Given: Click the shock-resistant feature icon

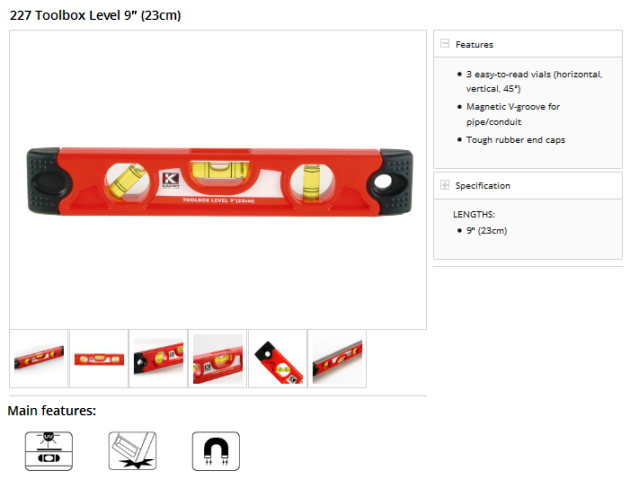Looking at the screenshot, I should [133, 451].
